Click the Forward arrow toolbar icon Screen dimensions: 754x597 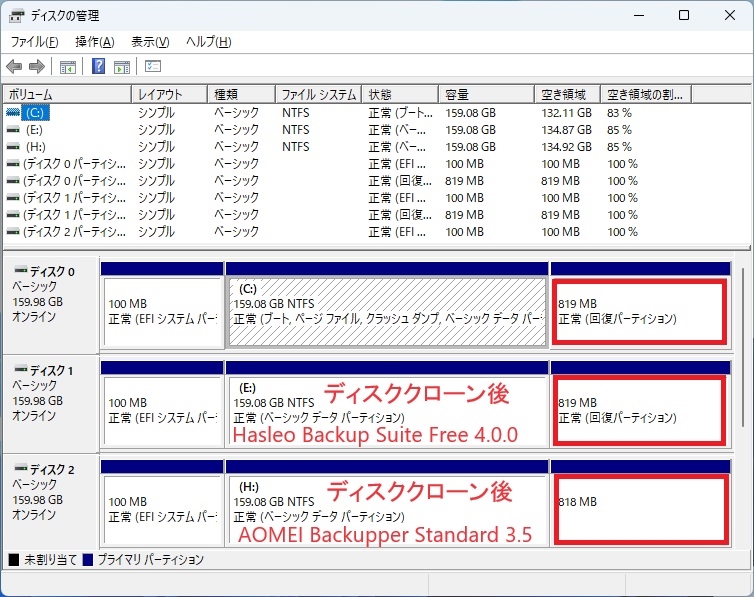coord(37,66)
